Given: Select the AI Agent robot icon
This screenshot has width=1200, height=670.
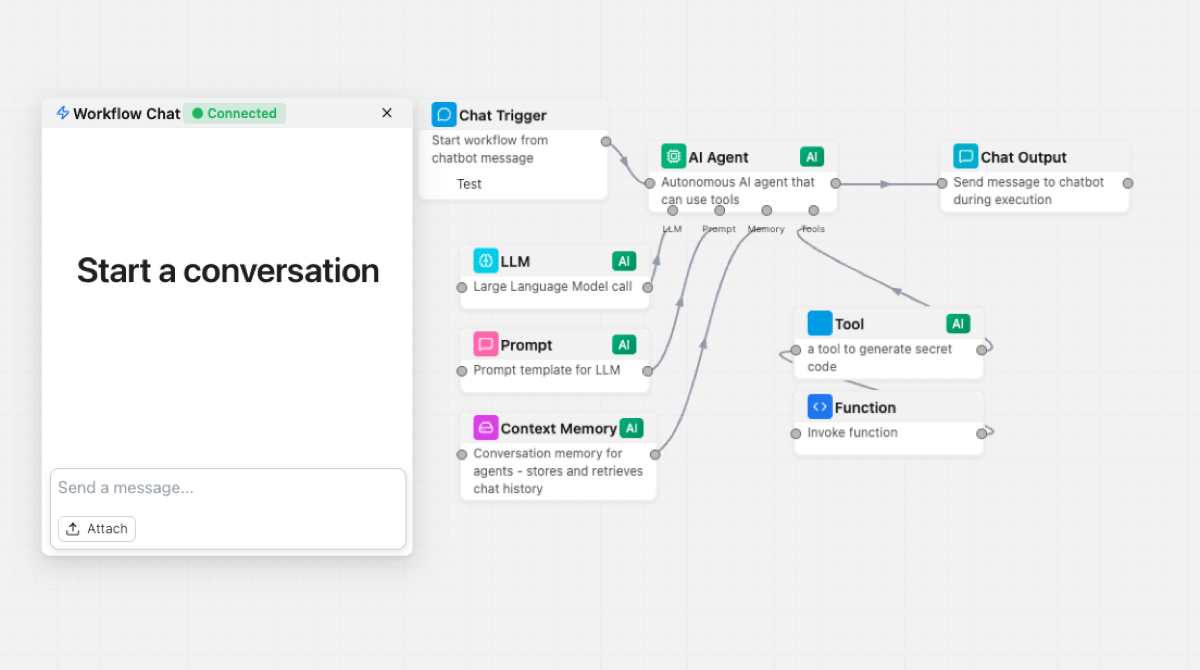Looking at the screenshot, I should coord(673,156).
